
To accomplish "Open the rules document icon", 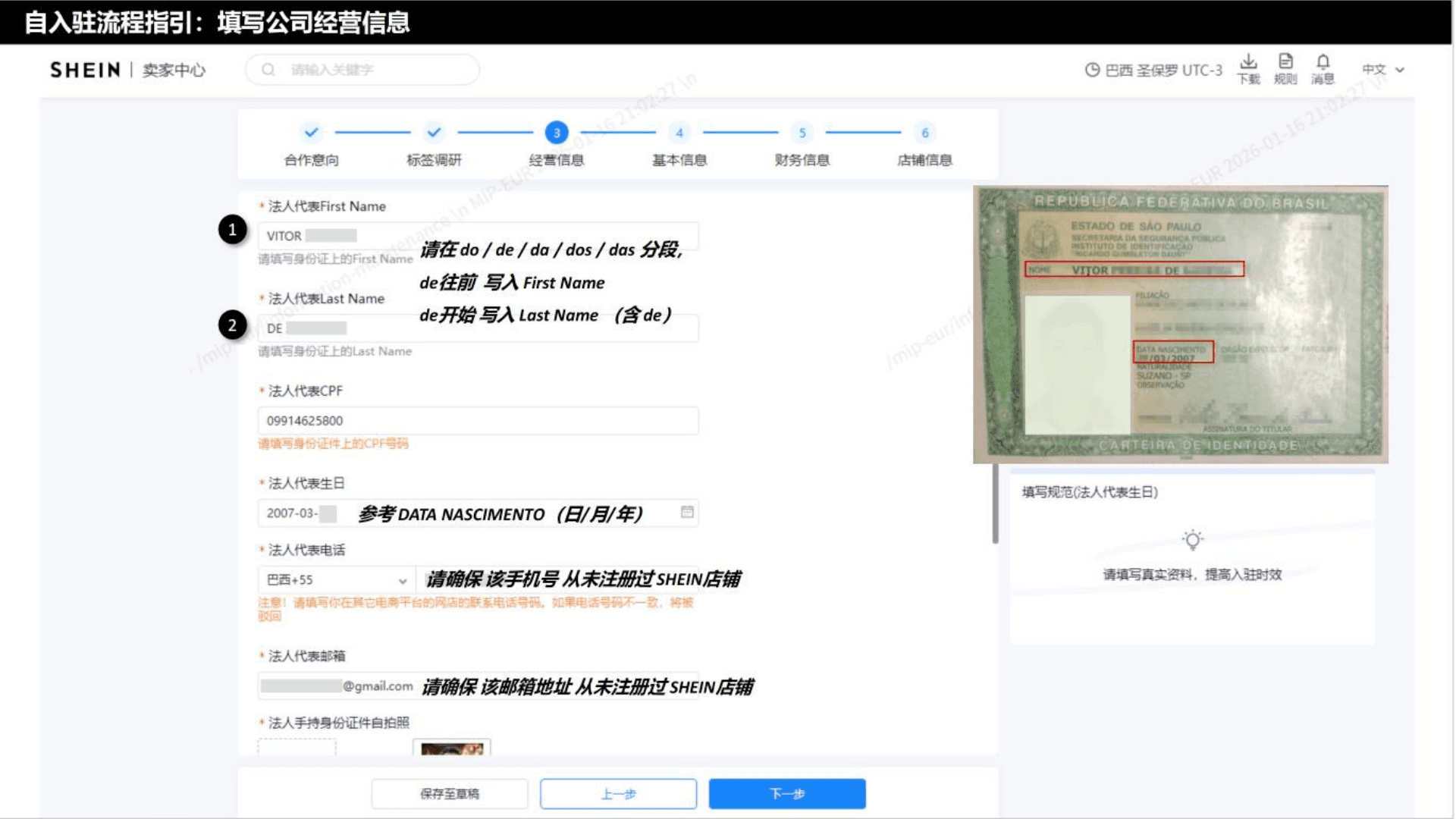I will (x=1285, y=61).
